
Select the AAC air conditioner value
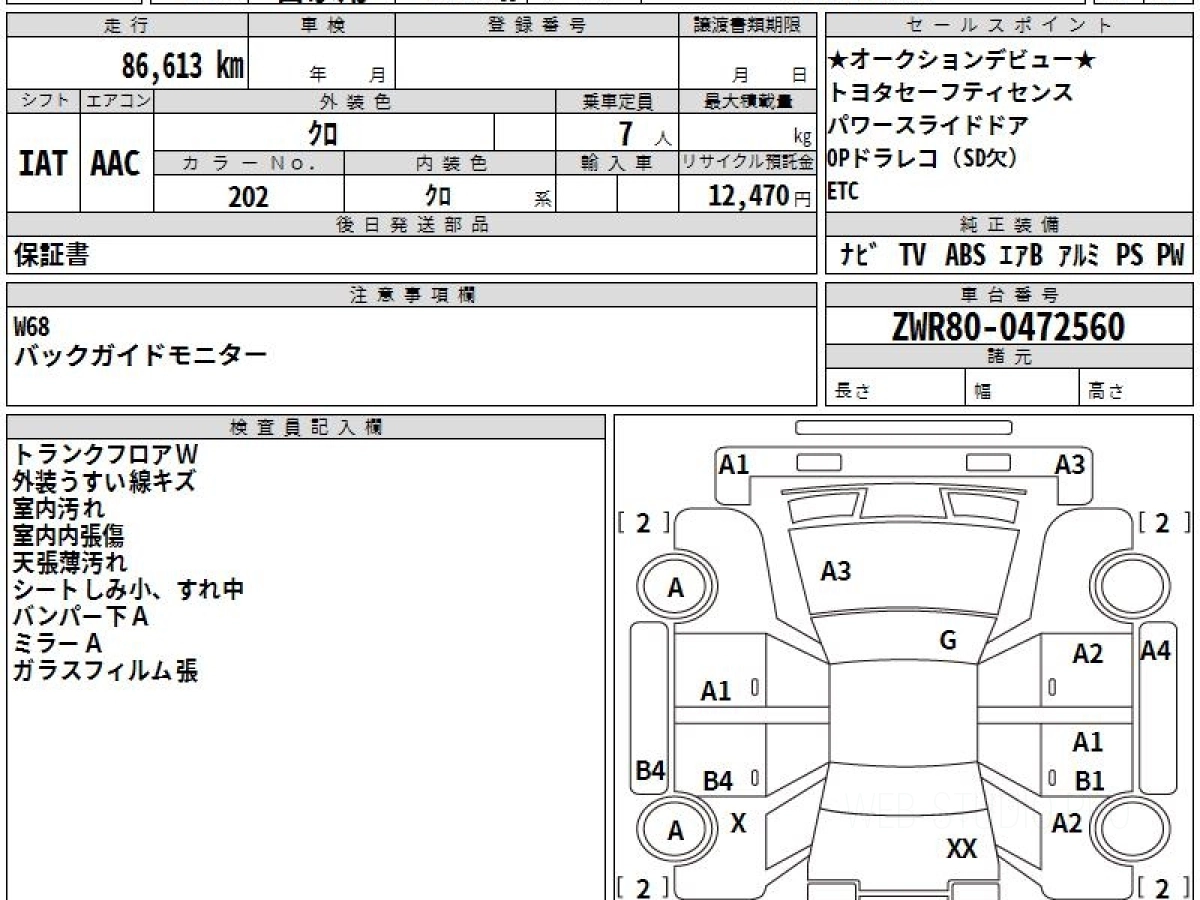coord(116,164)
